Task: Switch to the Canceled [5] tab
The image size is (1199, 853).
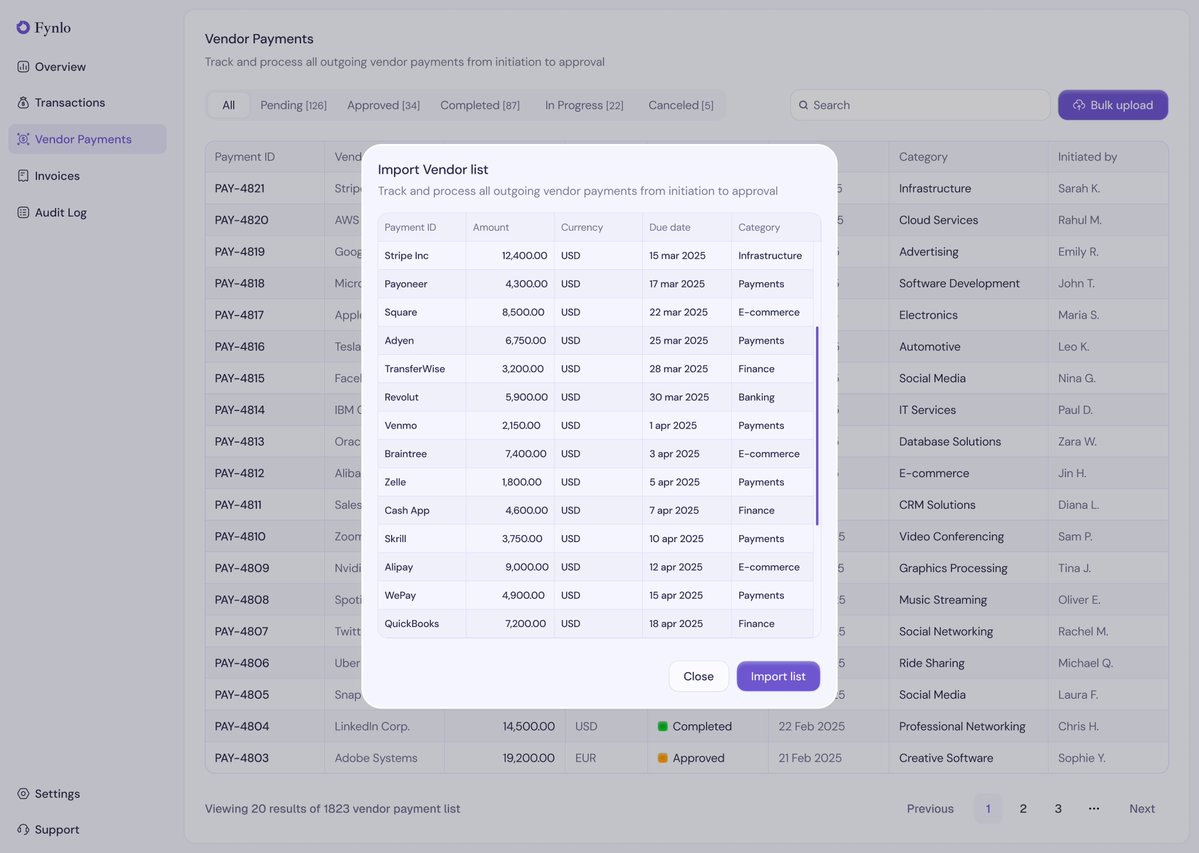Action: point(681,105)
